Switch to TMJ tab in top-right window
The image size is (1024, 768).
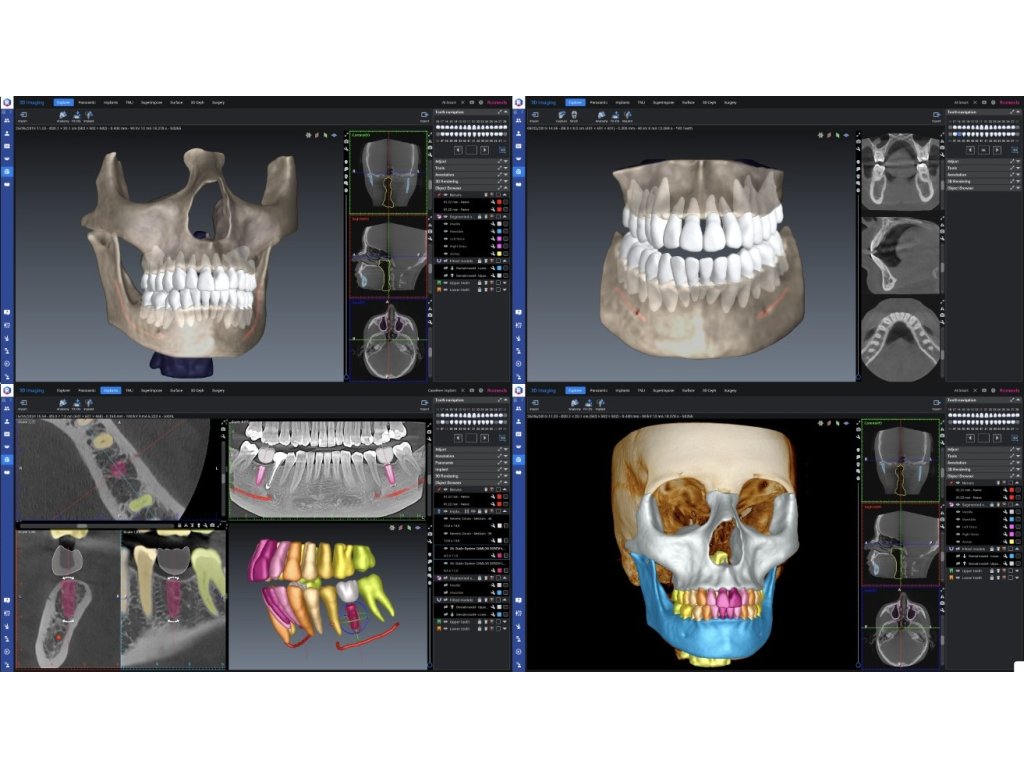click(641, 103)
